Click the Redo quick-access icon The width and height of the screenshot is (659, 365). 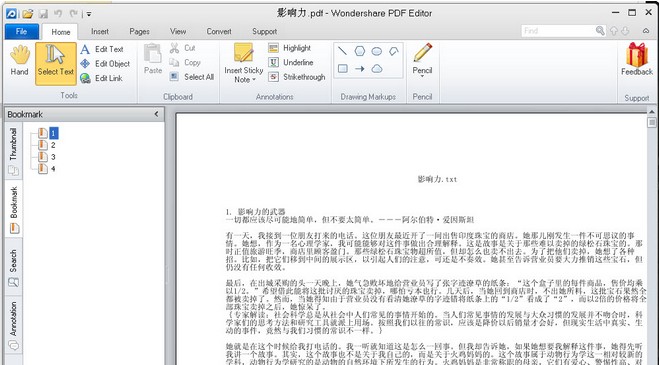tap(74, 13)
